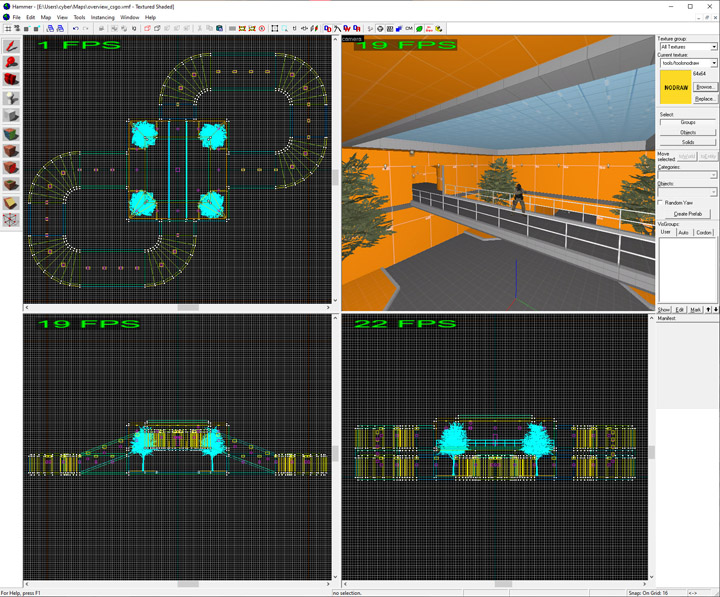Select the Overlay tool with green top
This screenshot has width=720, height=597.
pos(11,184)
